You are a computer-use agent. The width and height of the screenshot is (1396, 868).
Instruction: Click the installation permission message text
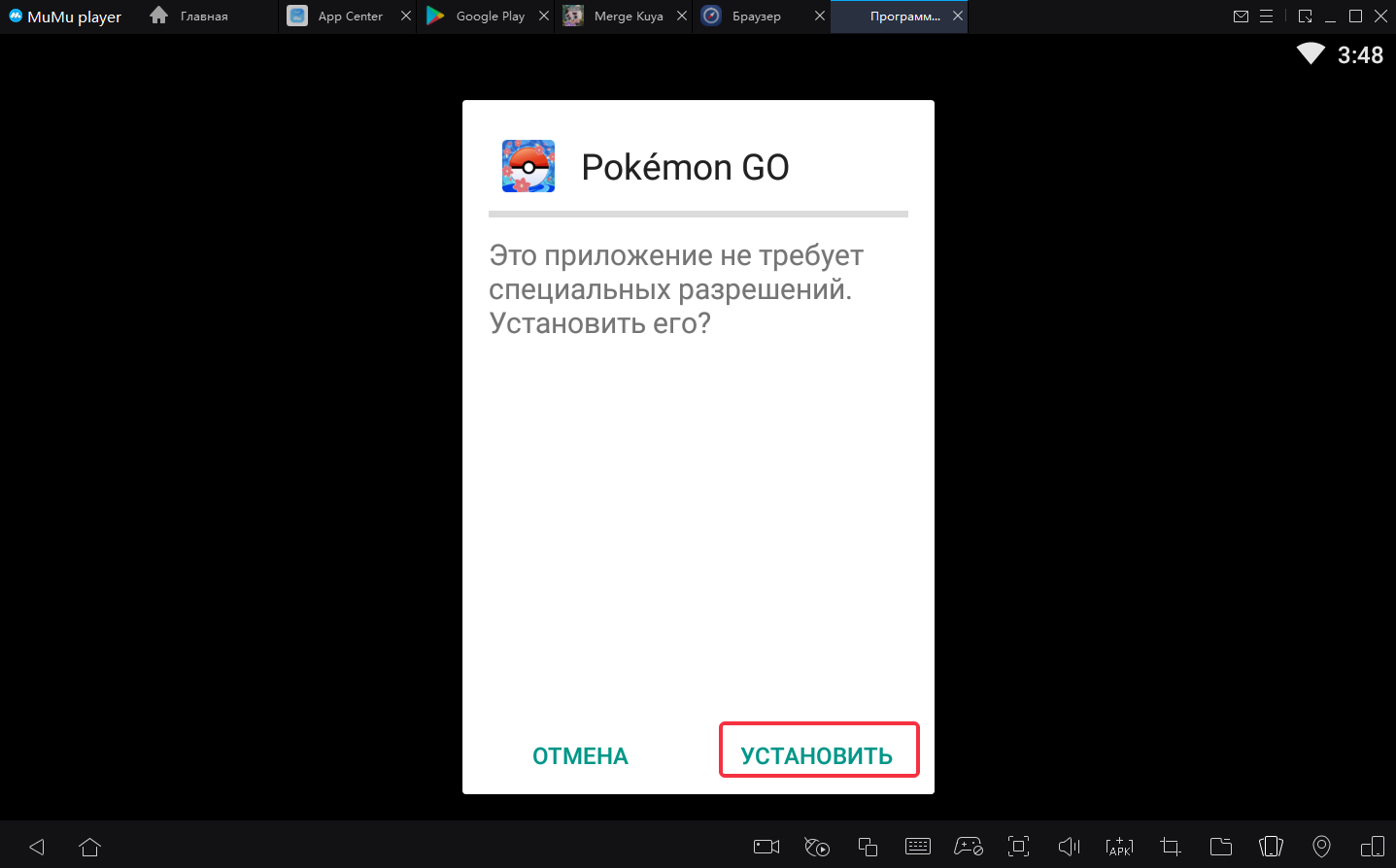676,289
